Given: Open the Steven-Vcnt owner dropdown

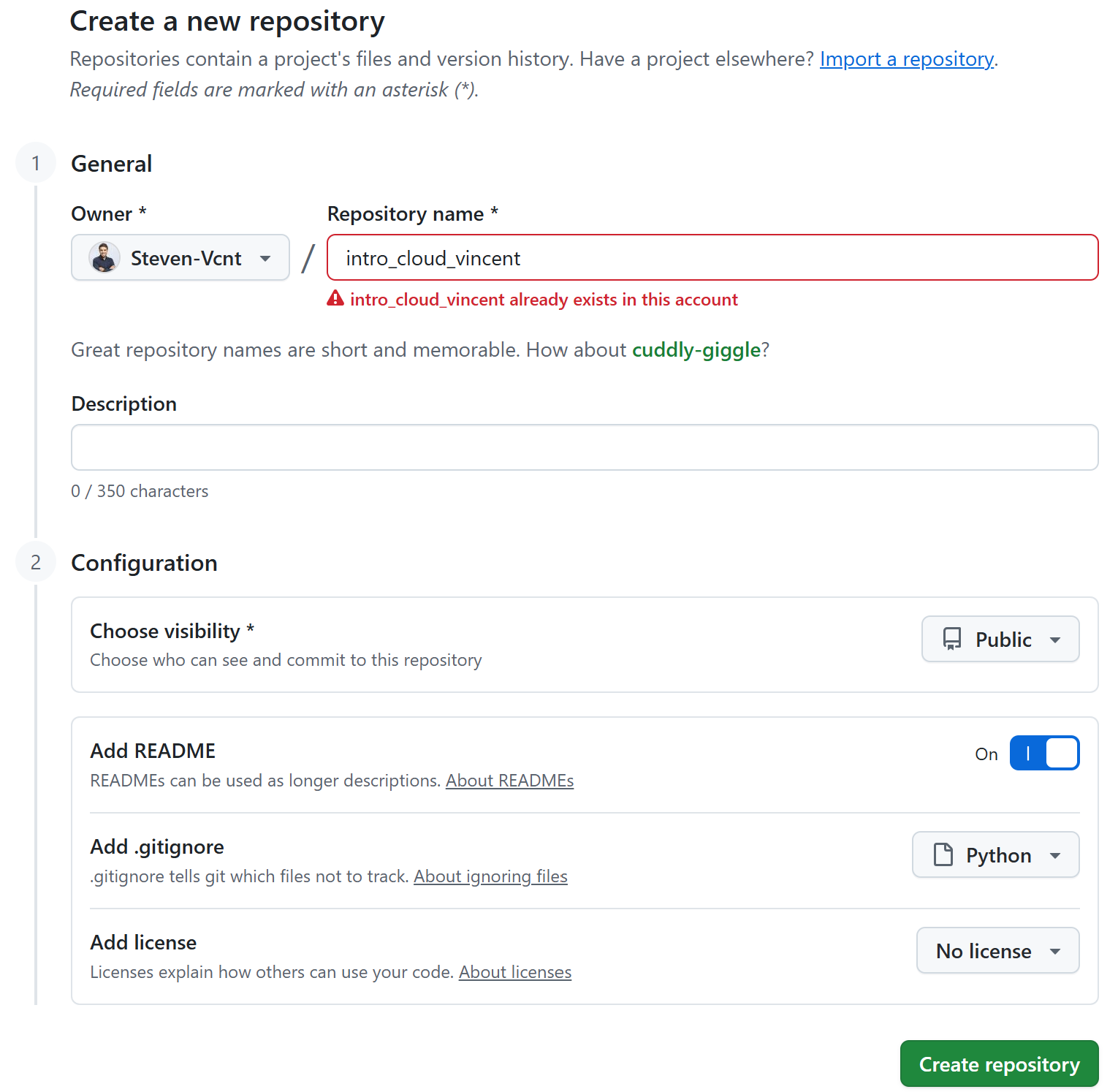Looking at the screenshot, I should (x=180, y=257).
